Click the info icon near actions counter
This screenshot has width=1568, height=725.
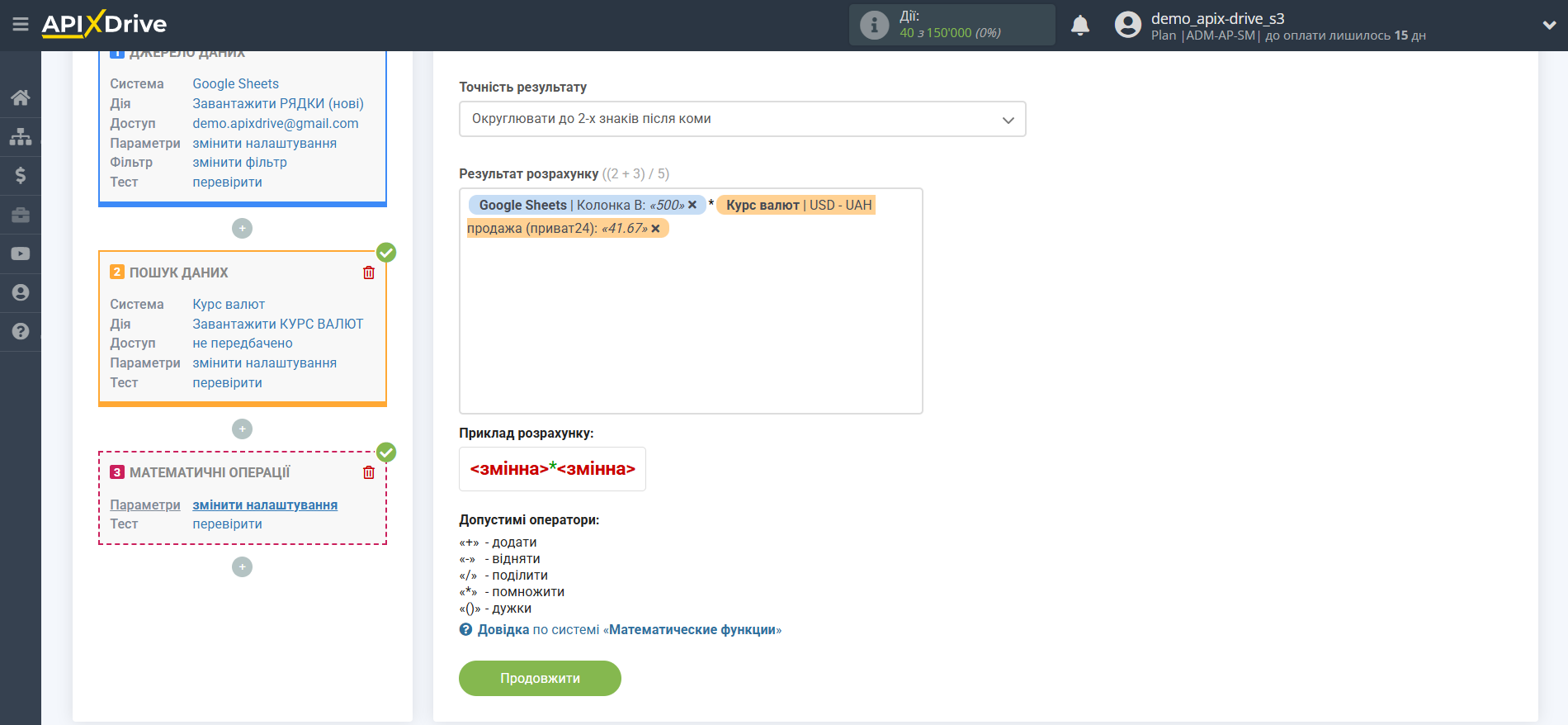pyautogui.click(x=874, y=25)
